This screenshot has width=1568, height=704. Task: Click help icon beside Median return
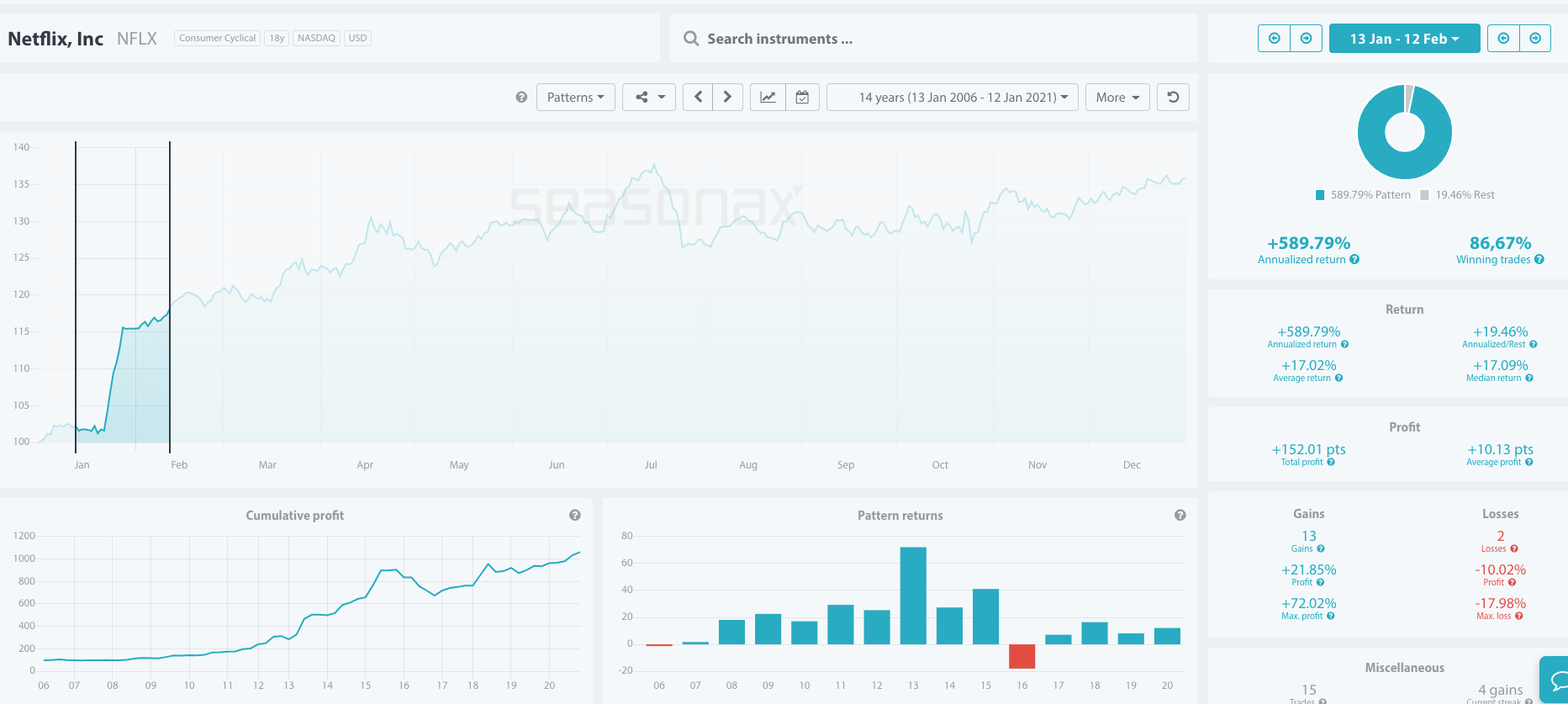1529,378
